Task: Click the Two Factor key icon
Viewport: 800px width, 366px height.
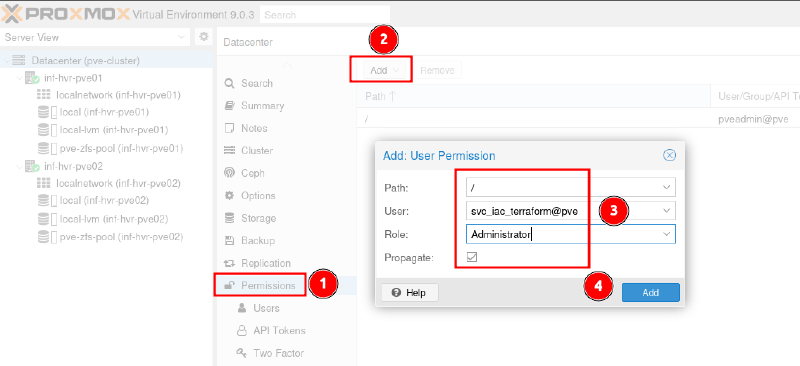Action: pyautogui.click(x=242, y=353)
